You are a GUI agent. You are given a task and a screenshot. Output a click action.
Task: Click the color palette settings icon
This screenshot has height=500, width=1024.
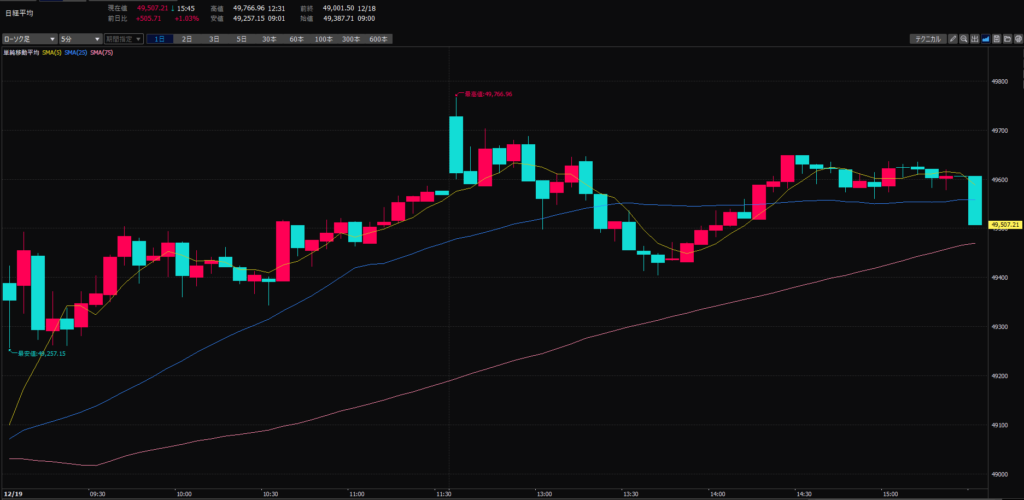[1017, 39]
